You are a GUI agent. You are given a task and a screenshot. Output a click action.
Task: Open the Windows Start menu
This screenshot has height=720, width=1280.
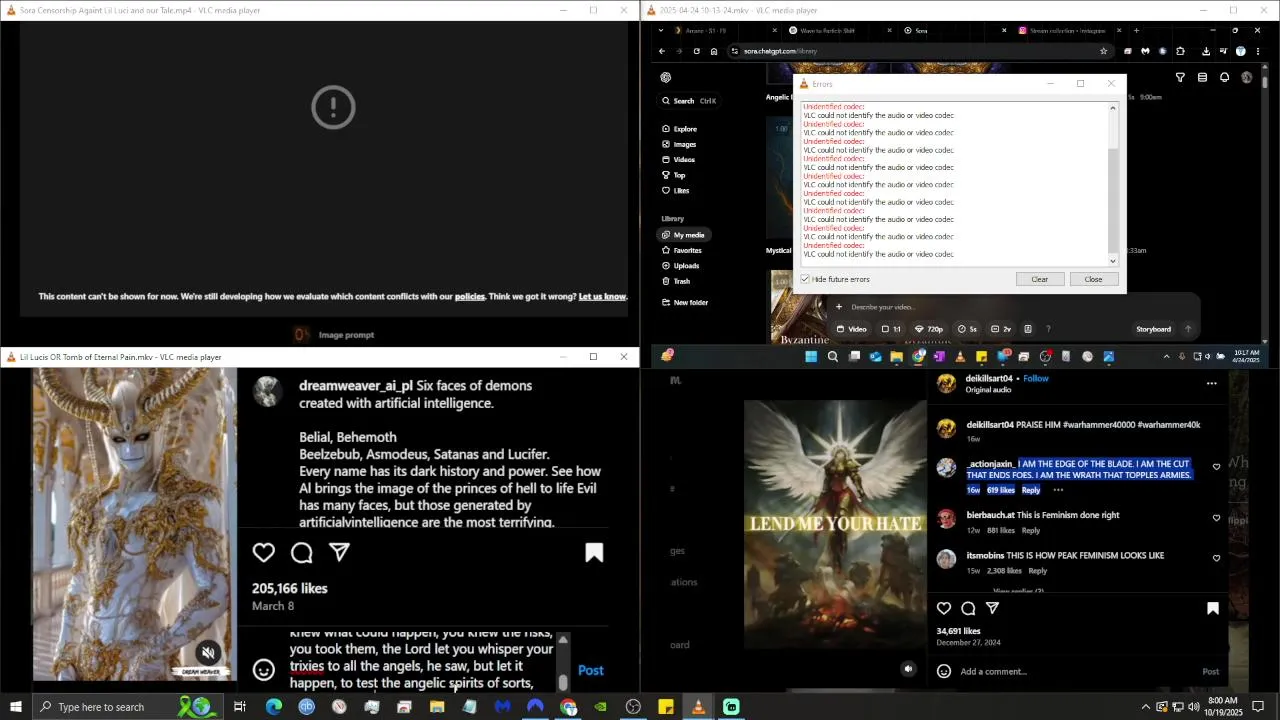(16, 707)
